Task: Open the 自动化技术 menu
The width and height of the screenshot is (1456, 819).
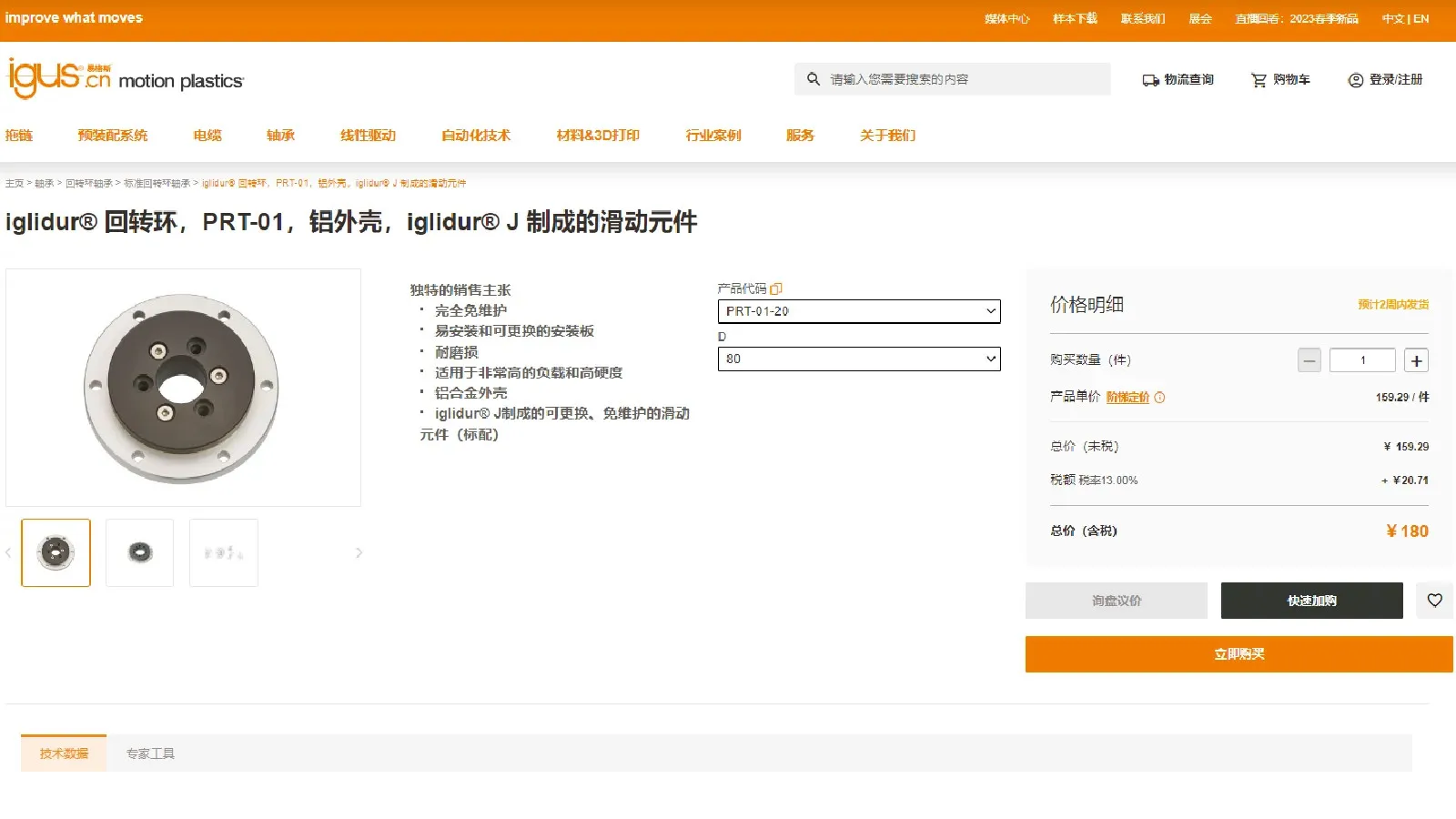Action: (476, 136)
